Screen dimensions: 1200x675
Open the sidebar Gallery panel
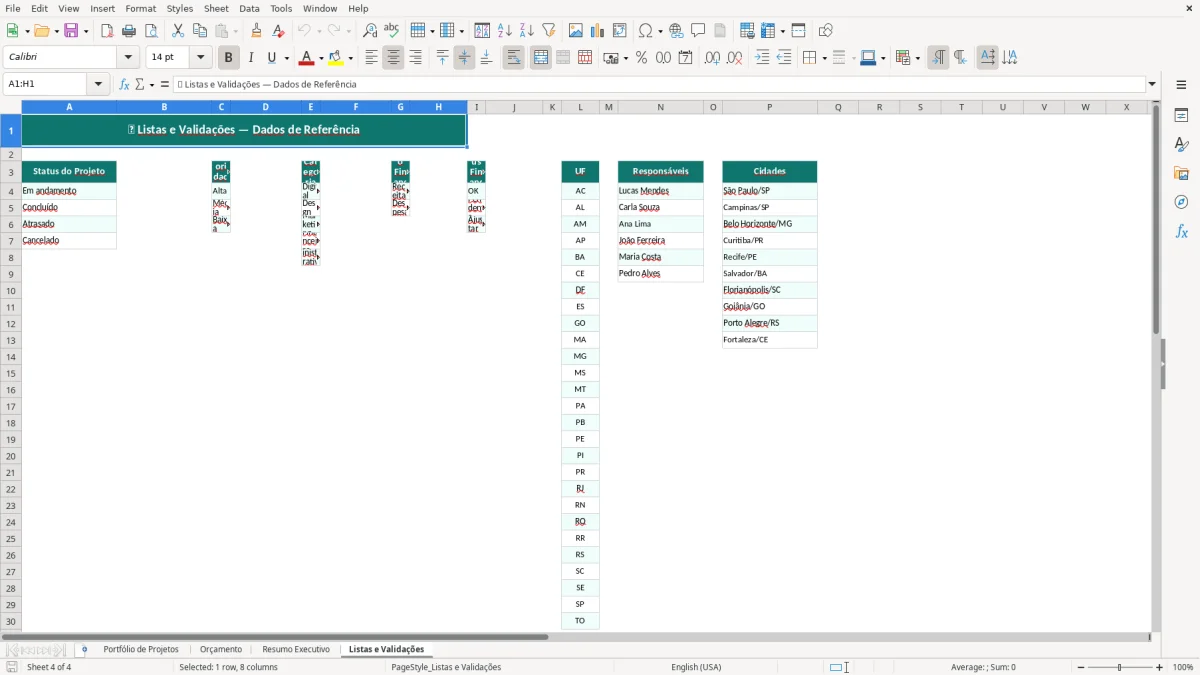1181,174
